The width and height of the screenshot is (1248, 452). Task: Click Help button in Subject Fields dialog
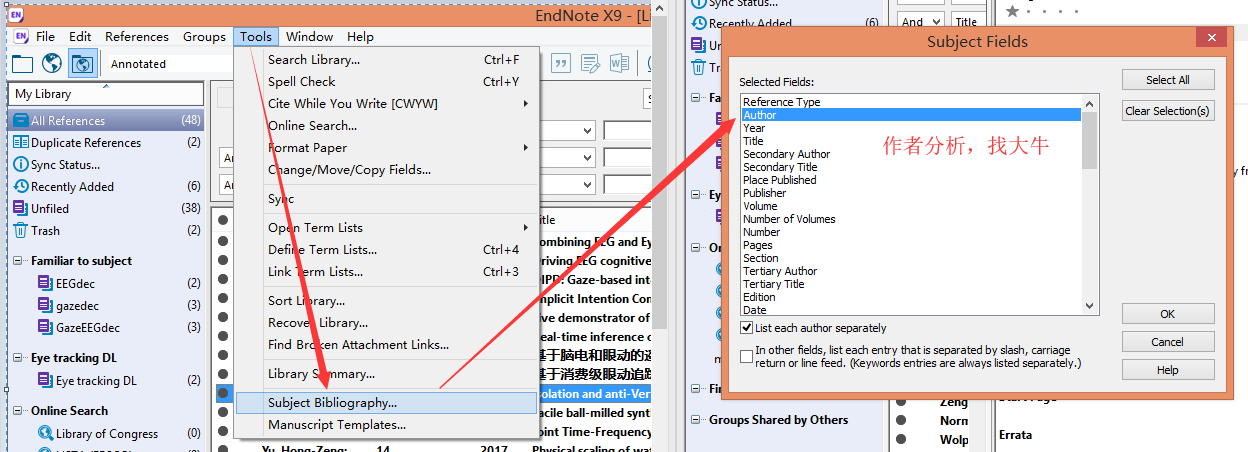(1168, 370)
